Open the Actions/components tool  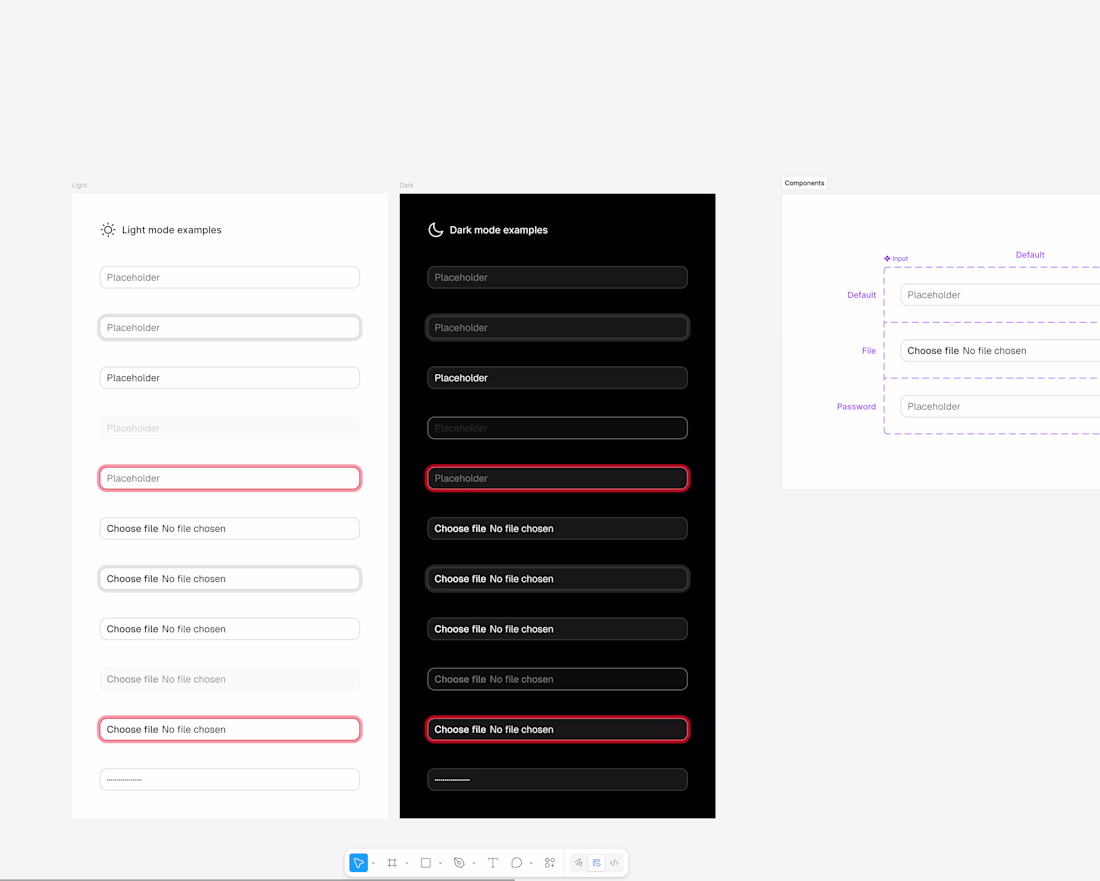tap(550, 863)
